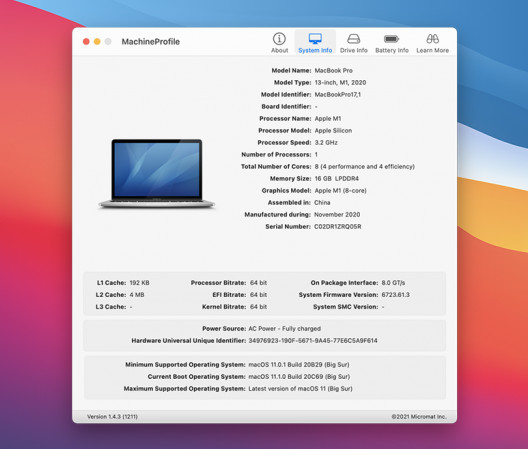Click the Number of Processors label
Screen dimensions: 528x449
point(276,155)
